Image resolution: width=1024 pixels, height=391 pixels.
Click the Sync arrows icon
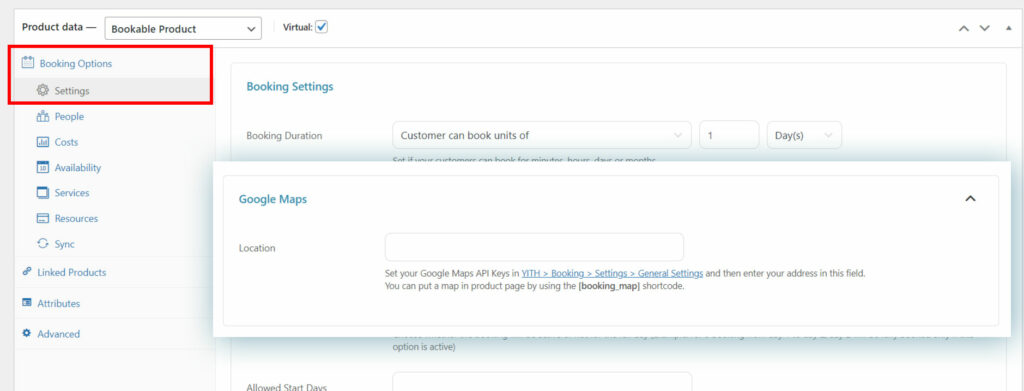point(43,243)
